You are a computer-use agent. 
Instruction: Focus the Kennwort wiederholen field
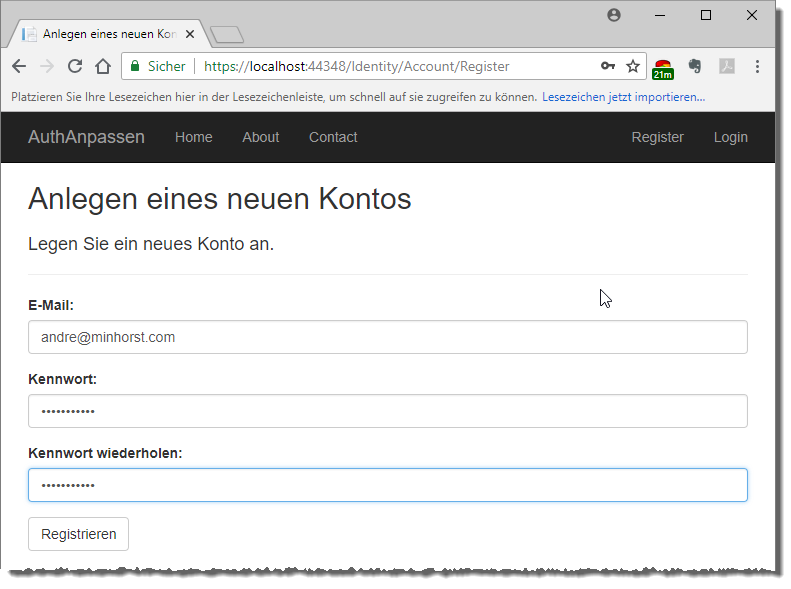388,485
